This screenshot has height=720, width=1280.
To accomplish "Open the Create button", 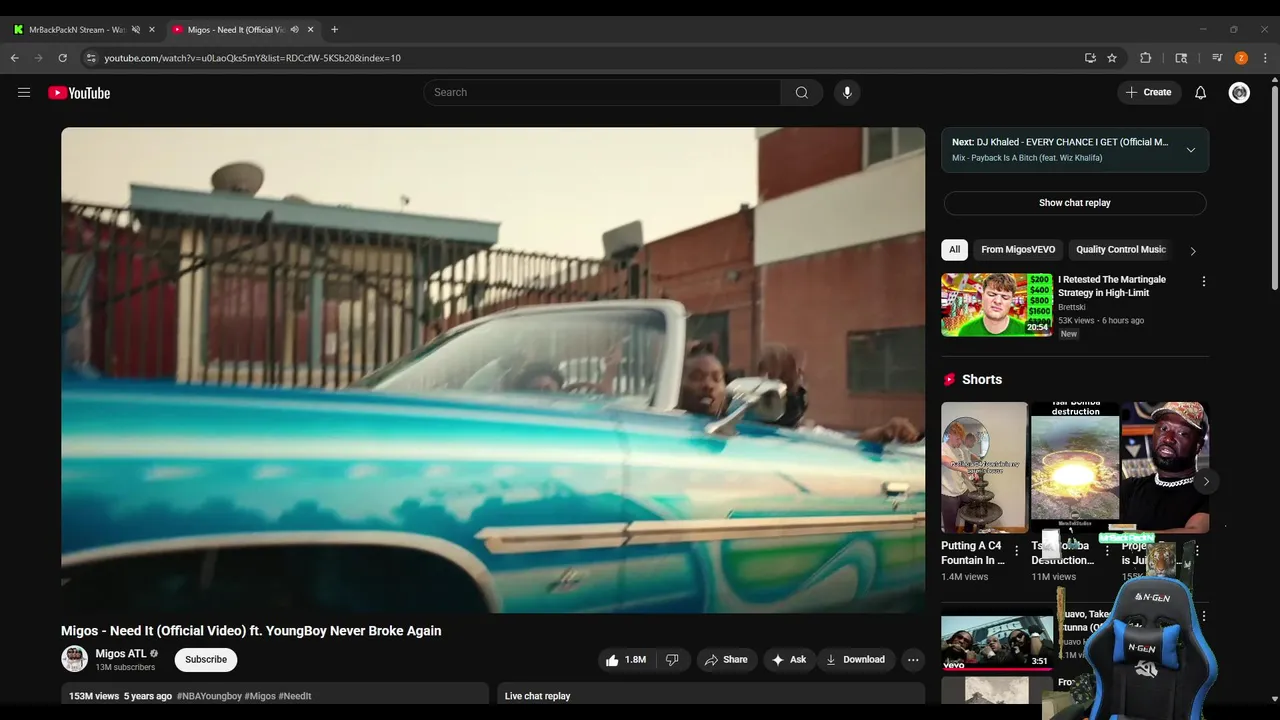I will pos(1148,93).
